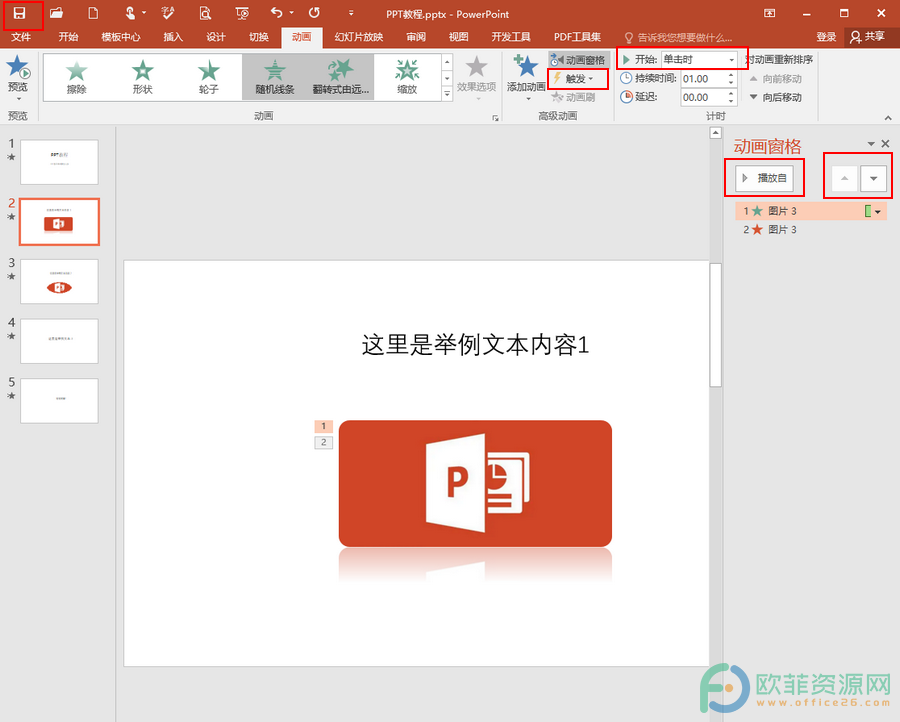Screen dimensions: 900x722
Task: Switch to the 开始 tab
Action: click(68, 37)
